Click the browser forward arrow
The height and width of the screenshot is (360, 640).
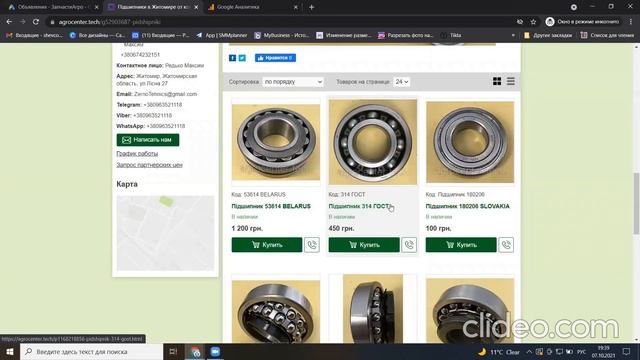(22, 22)
